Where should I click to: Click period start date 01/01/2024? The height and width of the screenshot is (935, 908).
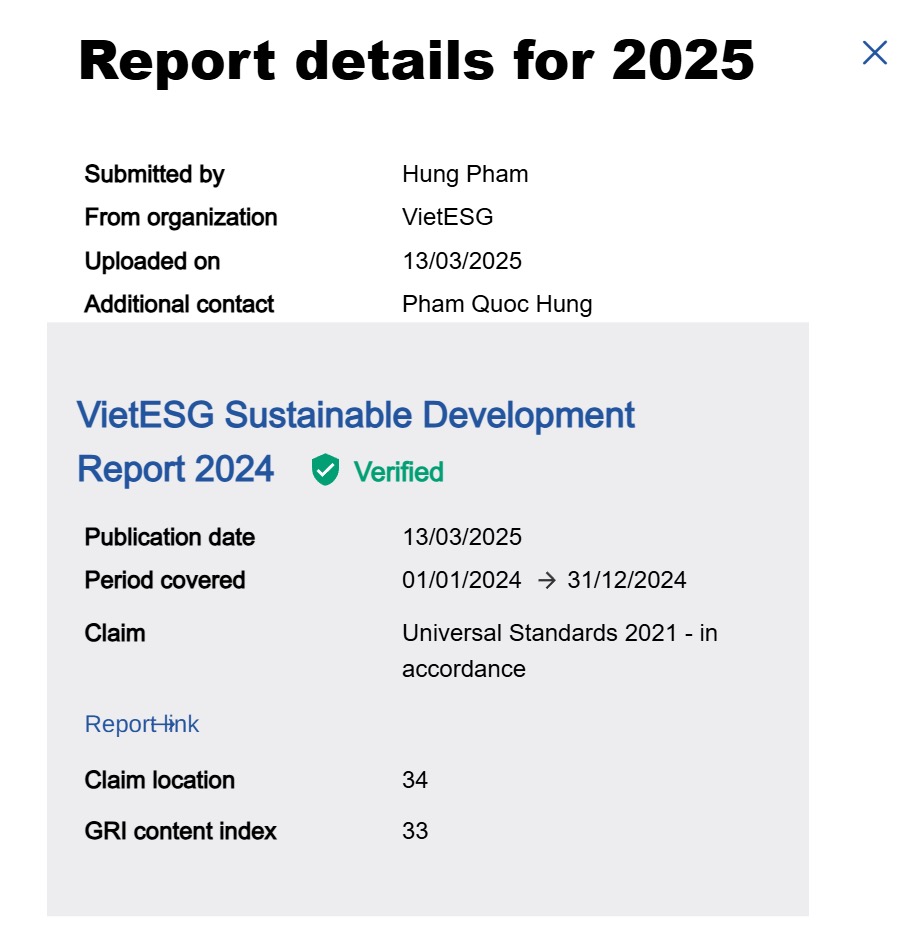click(462, 580)
